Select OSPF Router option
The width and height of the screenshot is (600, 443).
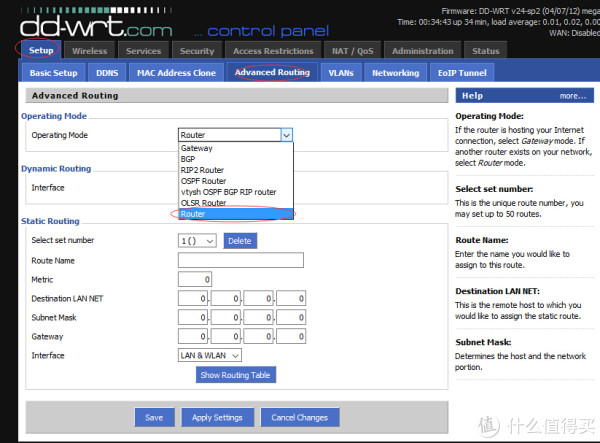pyautogui.click(x=236, y=181)
